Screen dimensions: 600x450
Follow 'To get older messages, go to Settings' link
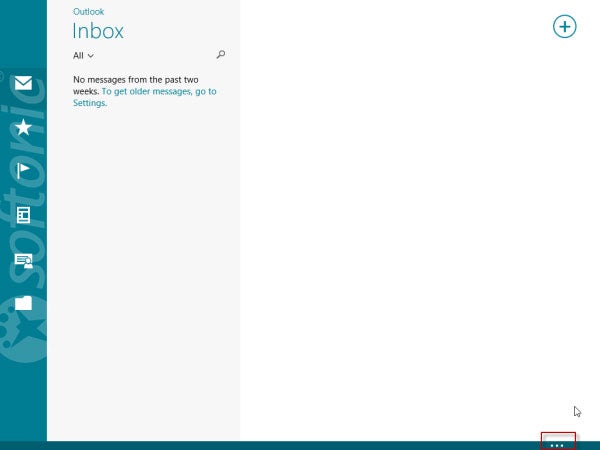click(x=145, y=97)
